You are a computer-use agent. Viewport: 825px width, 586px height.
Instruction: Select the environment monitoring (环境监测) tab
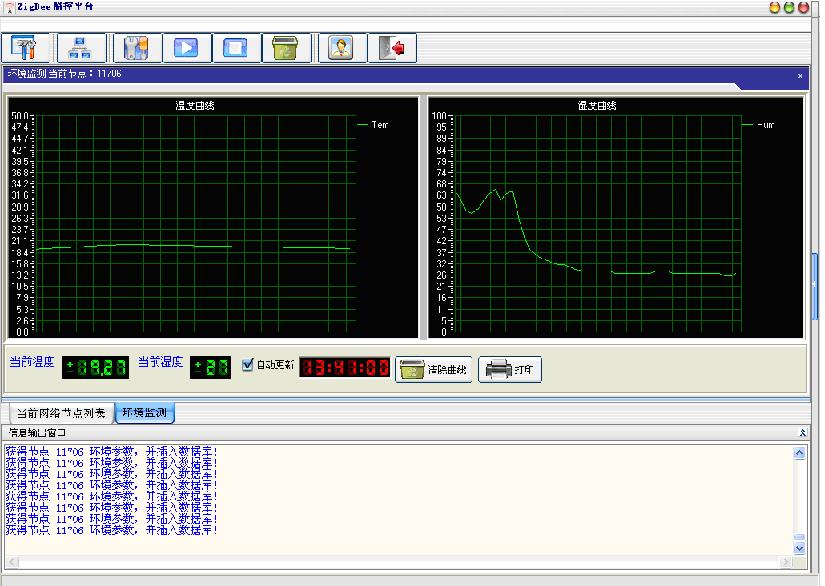145,413
